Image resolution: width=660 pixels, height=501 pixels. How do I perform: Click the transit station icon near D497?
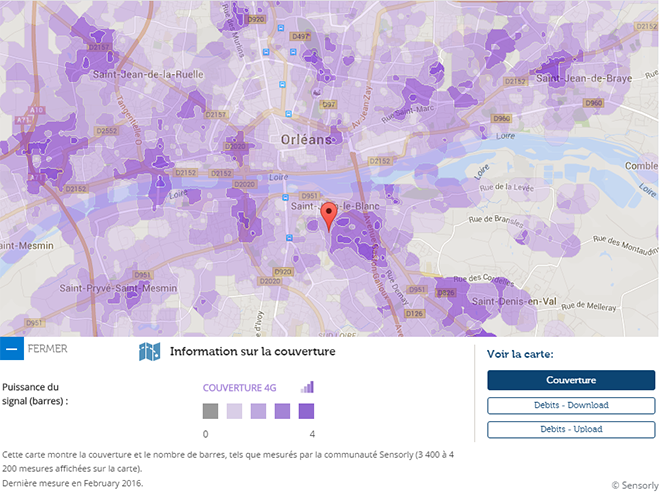click(x=293, y=52)
